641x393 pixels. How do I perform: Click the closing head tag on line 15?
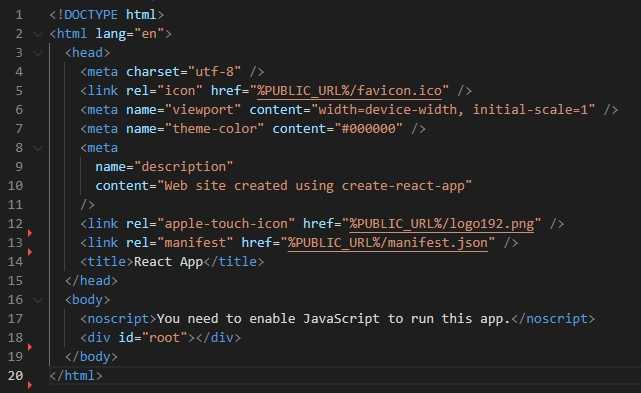pos(92,281)
